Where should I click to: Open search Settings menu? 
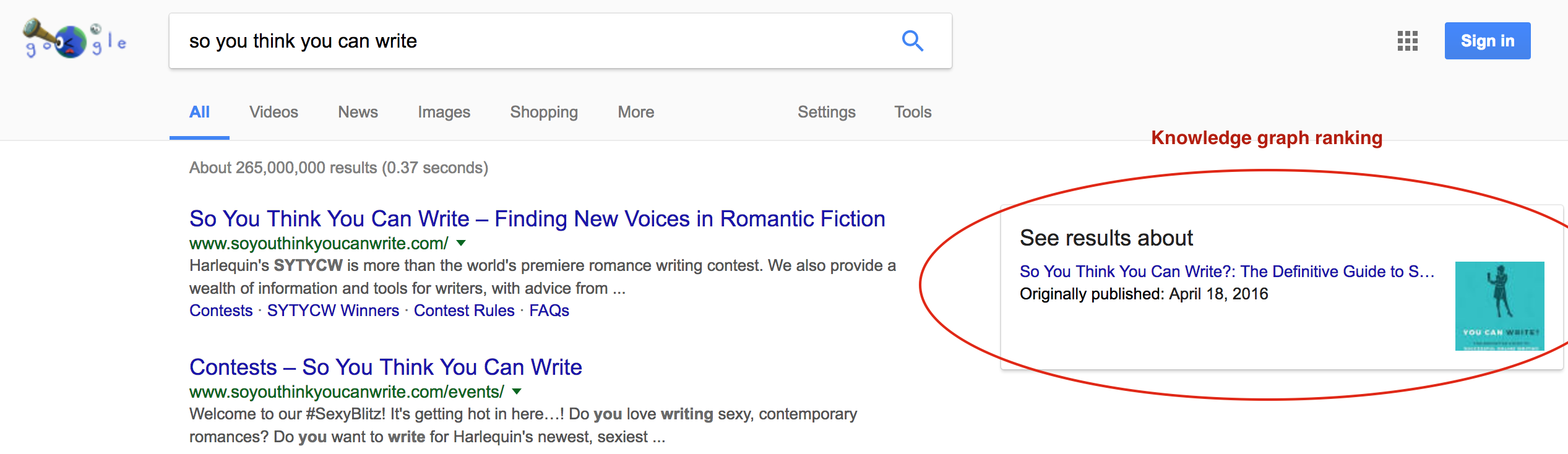click(826, 112)
